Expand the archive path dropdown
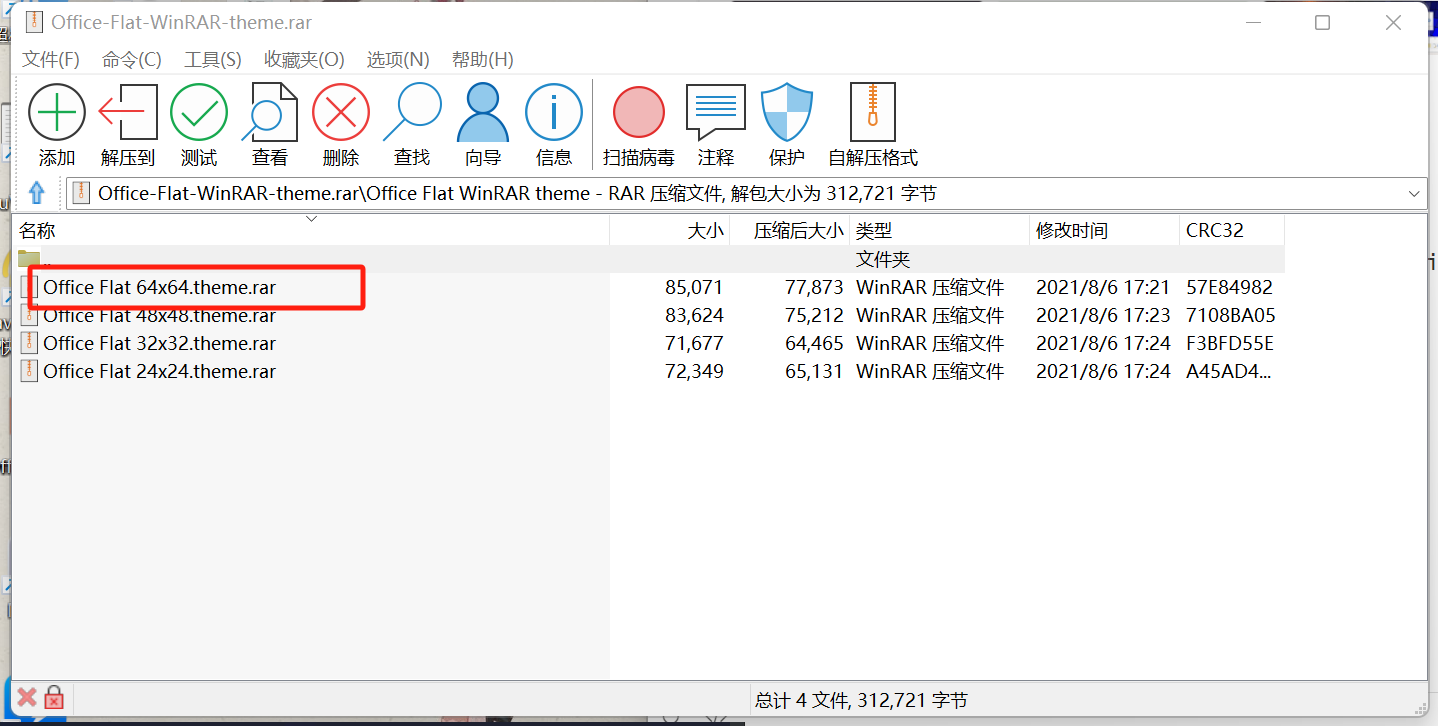1438x726 pixels. point(1414,194)
